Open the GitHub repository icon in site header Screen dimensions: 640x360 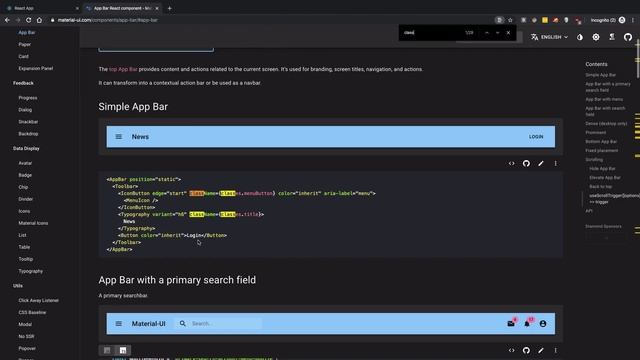pyautogui.click(x=628, y=37)
